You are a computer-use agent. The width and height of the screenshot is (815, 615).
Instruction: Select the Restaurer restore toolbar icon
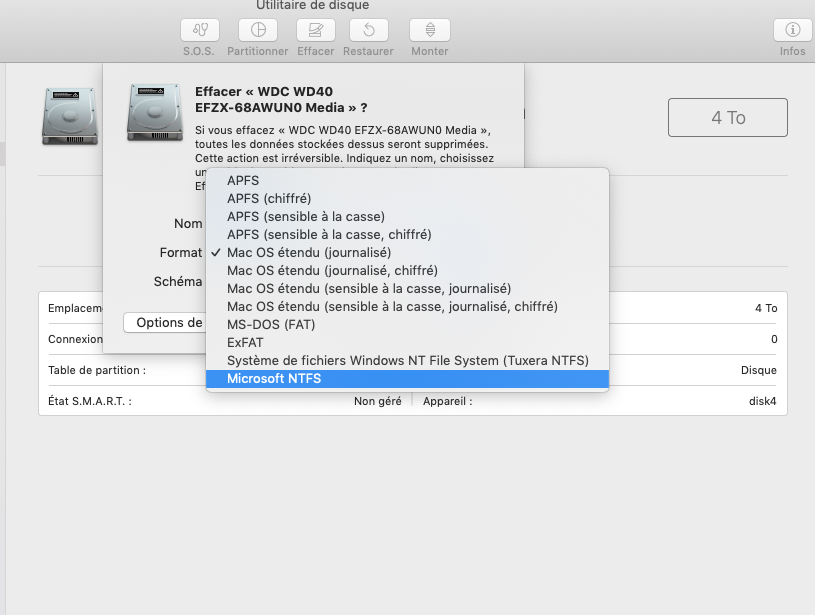369,30
